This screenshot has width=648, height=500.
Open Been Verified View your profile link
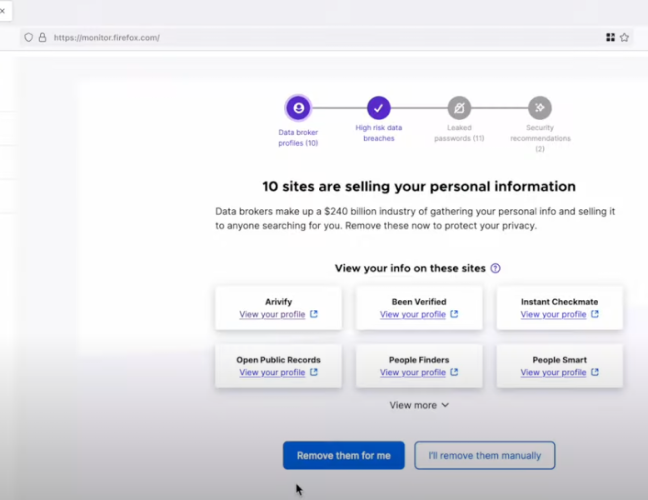click(x=413, y=314)
